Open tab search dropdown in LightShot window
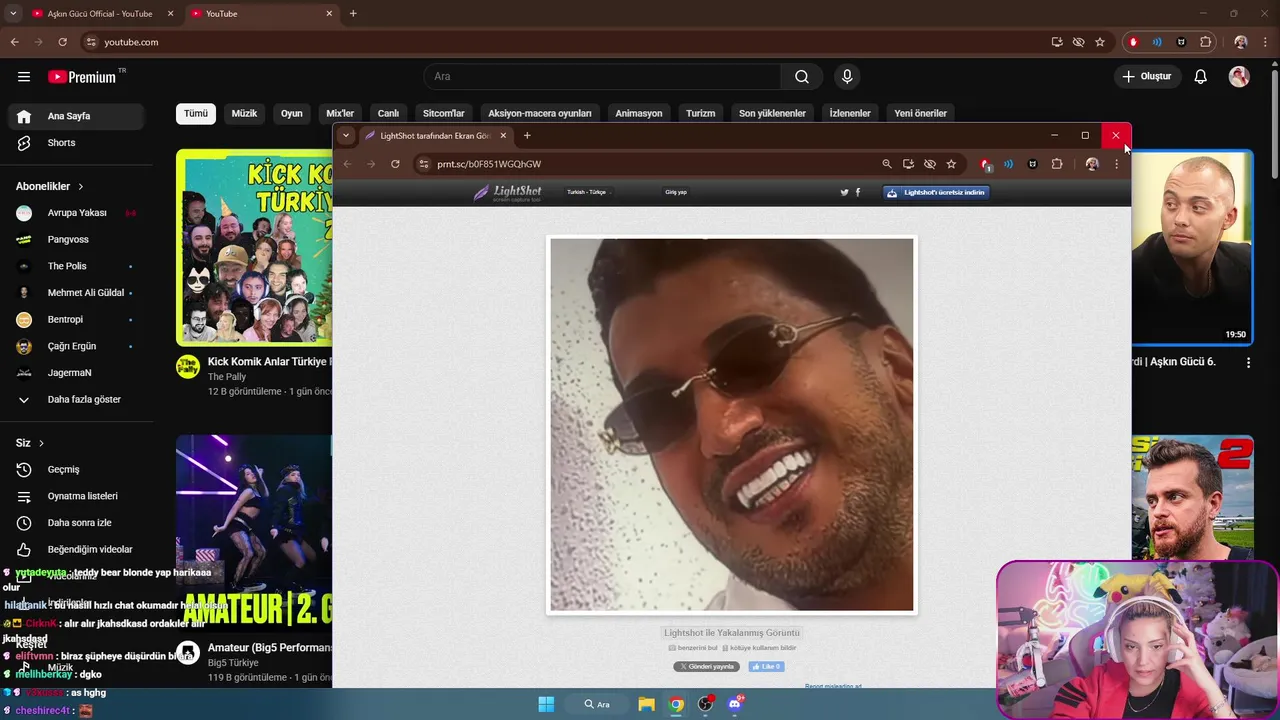The width and height of the screenshot is (1280, 720). pos(346,136)
